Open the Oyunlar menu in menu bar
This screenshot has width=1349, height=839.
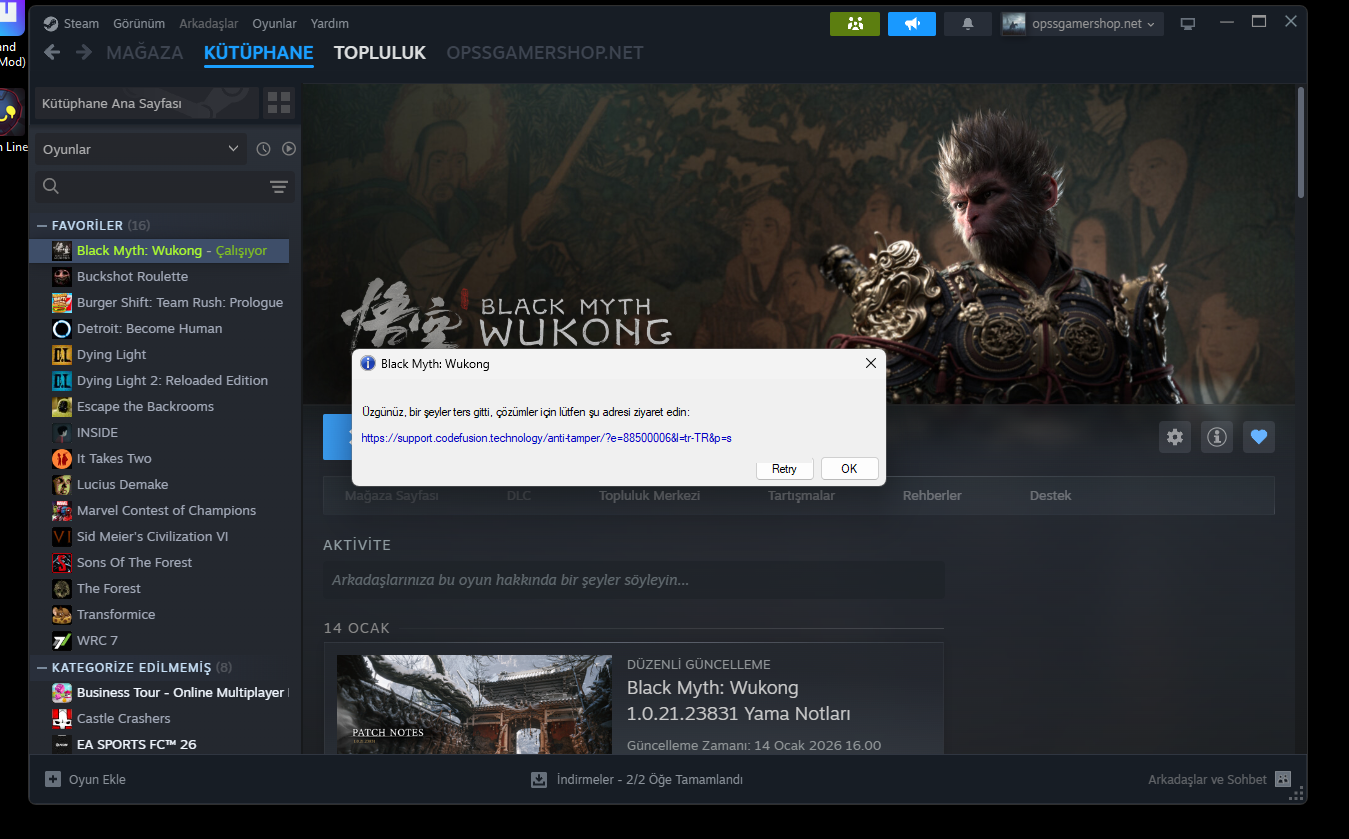[275, 23]
